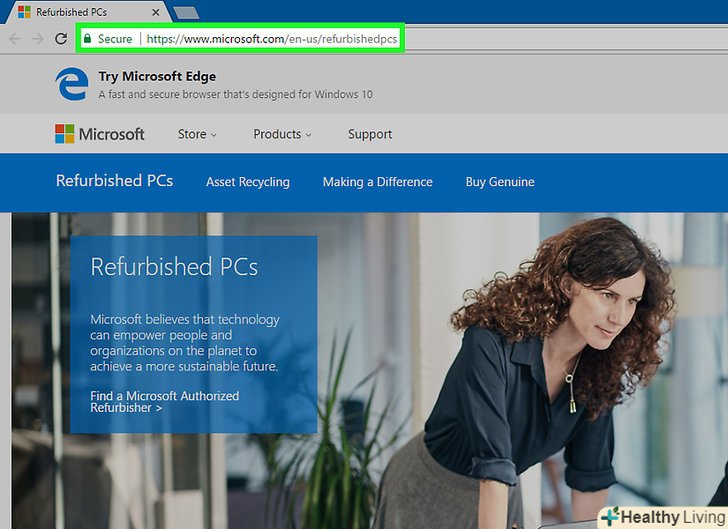Open the Support page

pos(370,134)
